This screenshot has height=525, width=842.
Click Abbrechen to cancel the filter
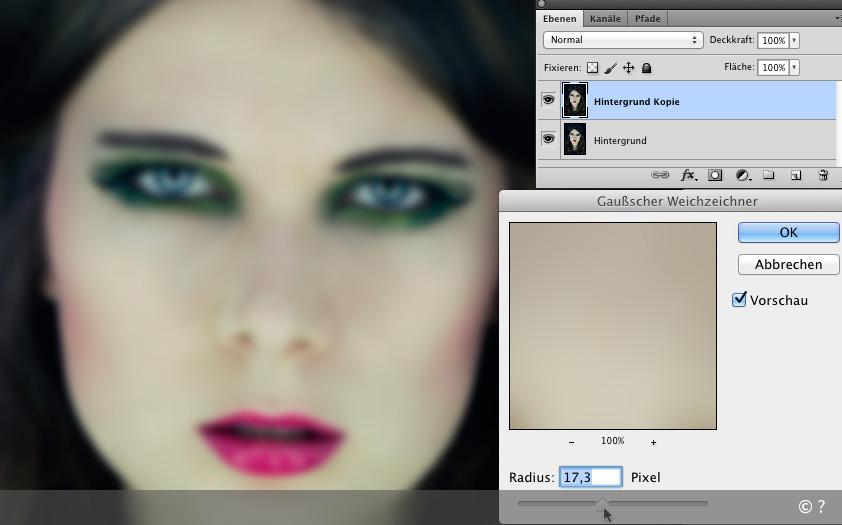point(788,264)
